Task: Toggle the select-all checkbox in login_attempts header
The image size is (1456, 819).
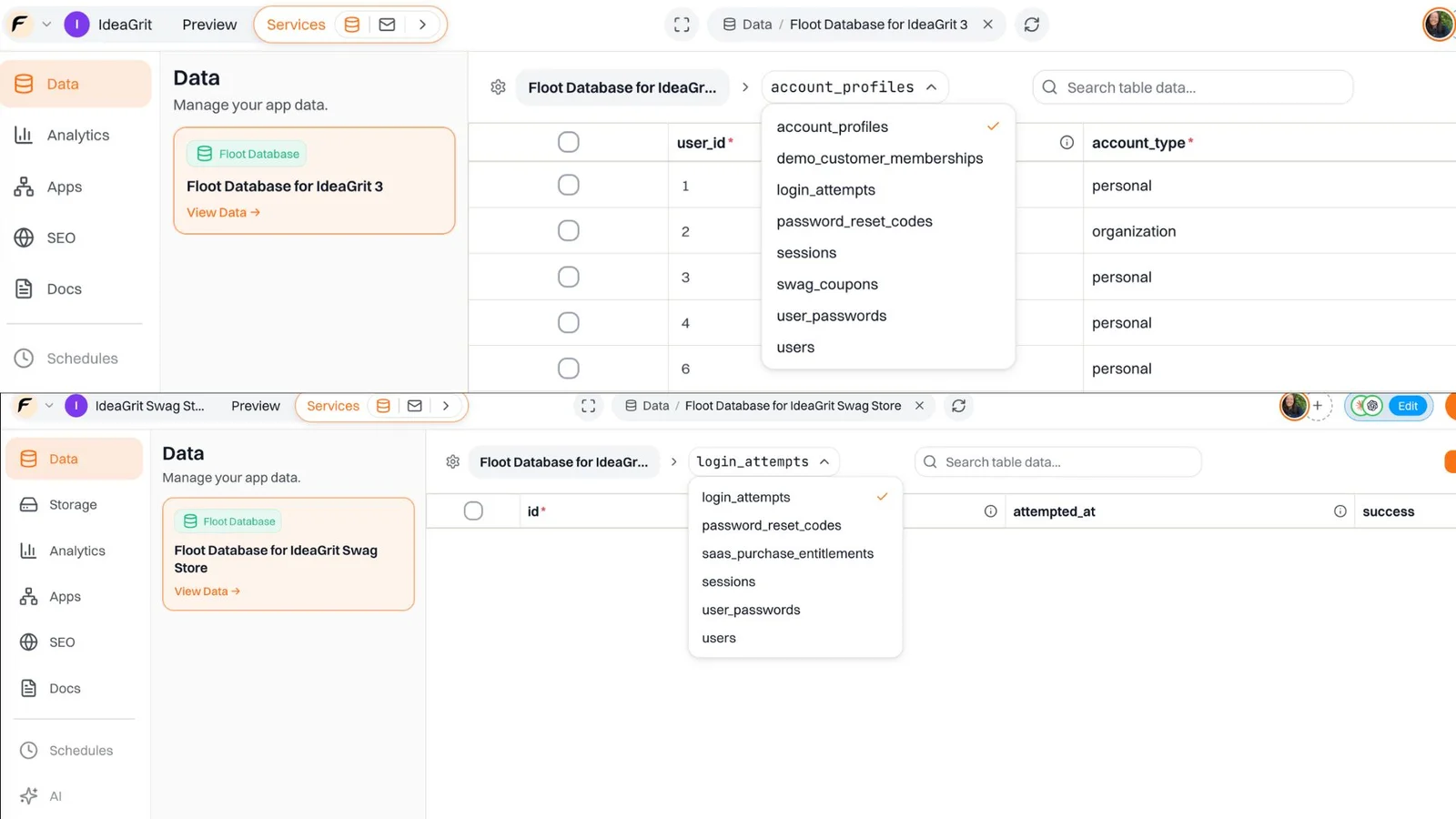Action: click(473, 511)
